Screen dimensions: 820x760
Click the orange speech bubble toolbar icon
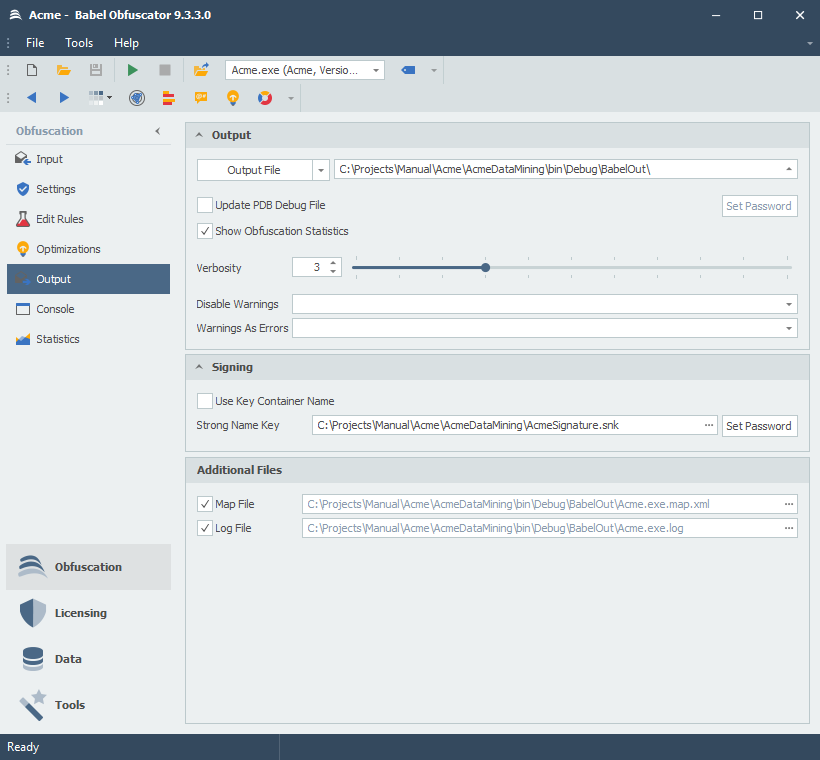coord(201,97)
